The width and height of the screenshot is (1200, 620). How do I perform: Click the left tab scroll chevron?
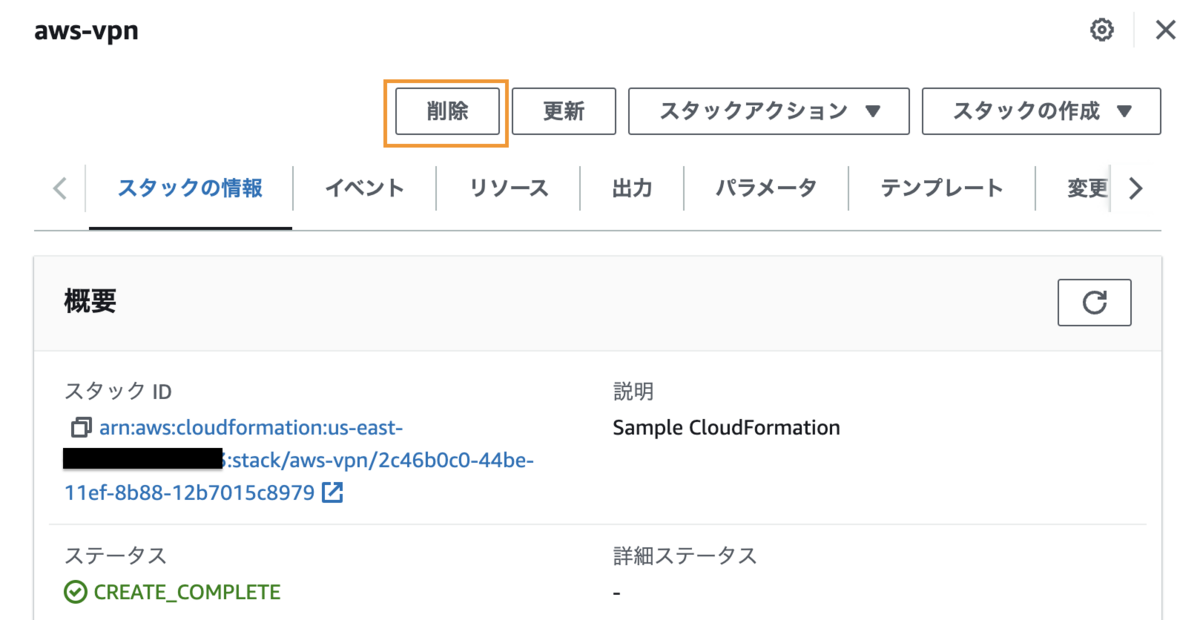(x=60, y=188)
